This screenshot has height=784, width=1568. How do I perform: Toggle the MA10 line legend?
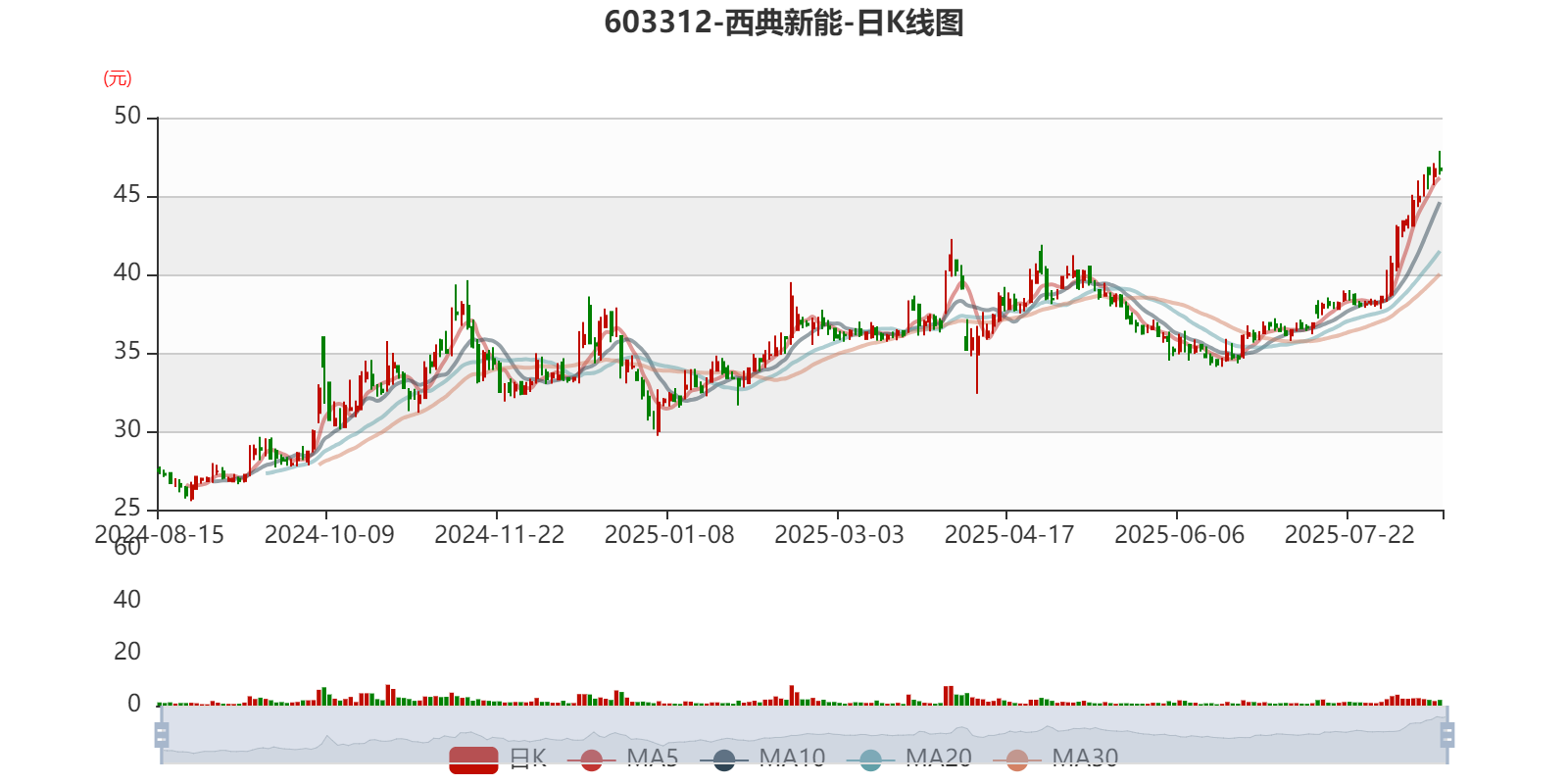pos(762,759)
